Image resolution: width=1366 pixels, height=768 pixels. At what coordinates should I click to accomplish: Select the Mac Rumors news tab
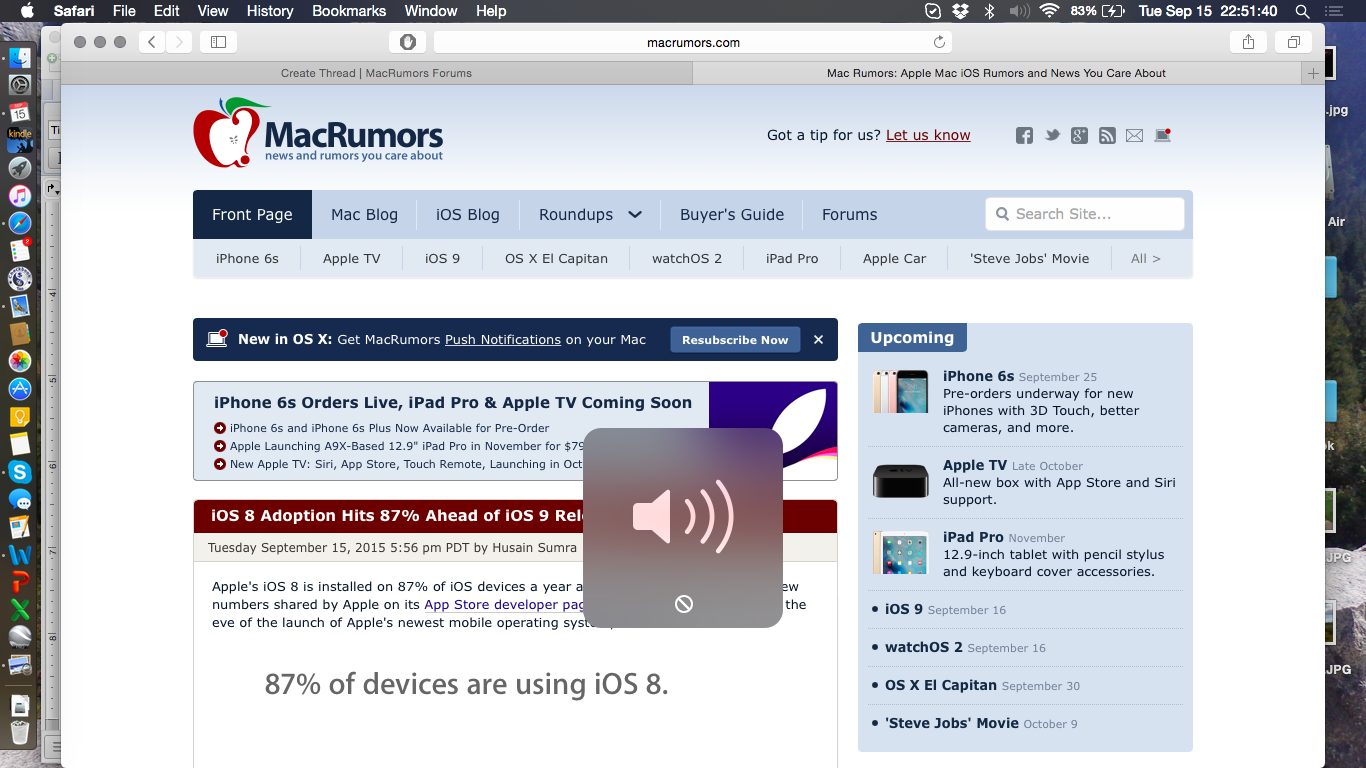click(x=997, y=73)
